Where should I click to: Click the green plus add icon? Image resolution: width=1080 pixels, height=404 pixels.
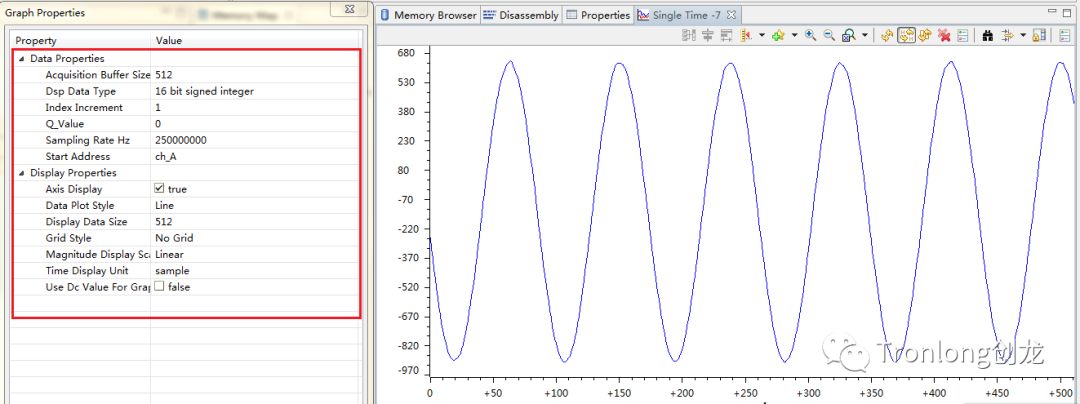pos(778,35)
